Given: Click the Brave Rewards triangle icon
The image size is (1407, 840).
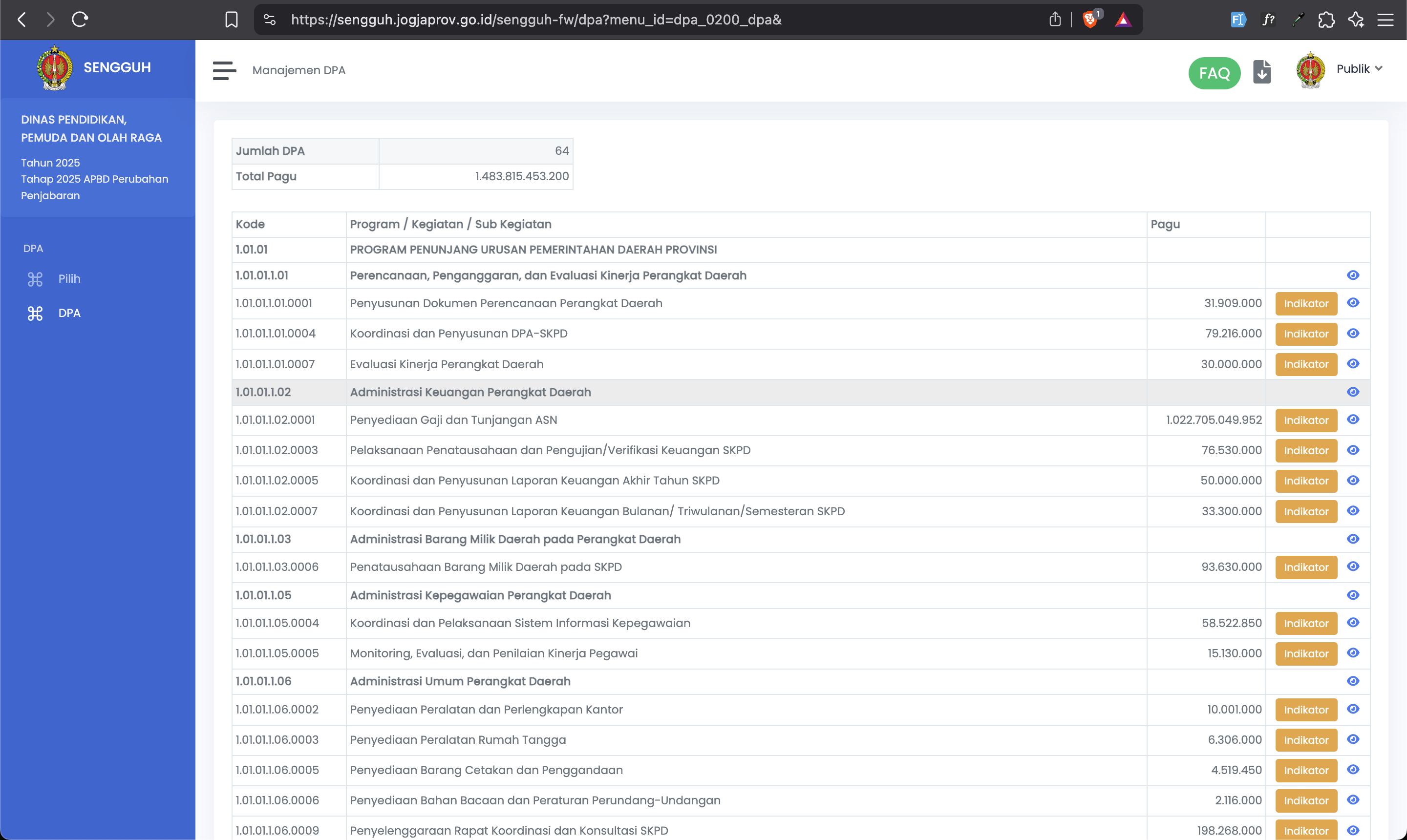Looking at the screenshot, I should tap(1123, 20).
